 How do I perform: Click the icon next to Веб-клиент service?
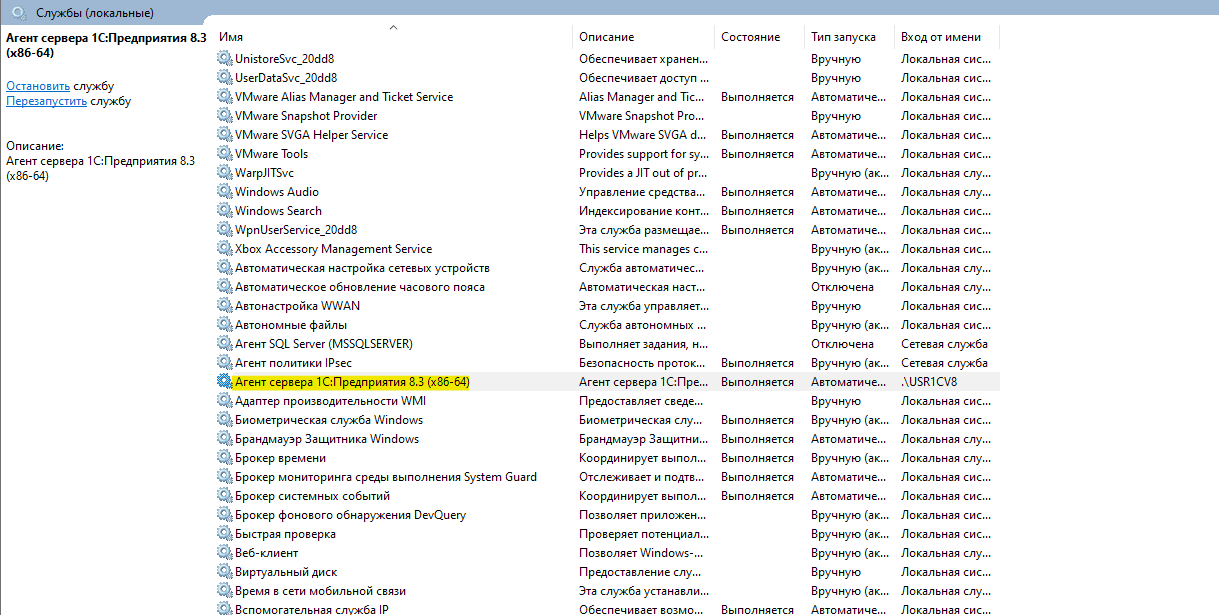tap(224, 553)
